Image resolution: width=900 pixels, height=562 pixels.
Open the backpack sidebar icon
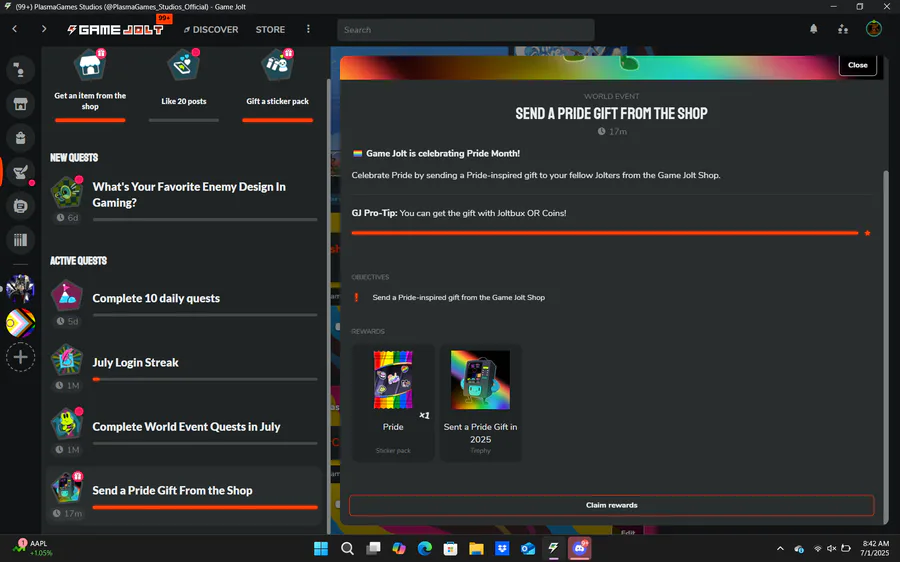(20, 138)
